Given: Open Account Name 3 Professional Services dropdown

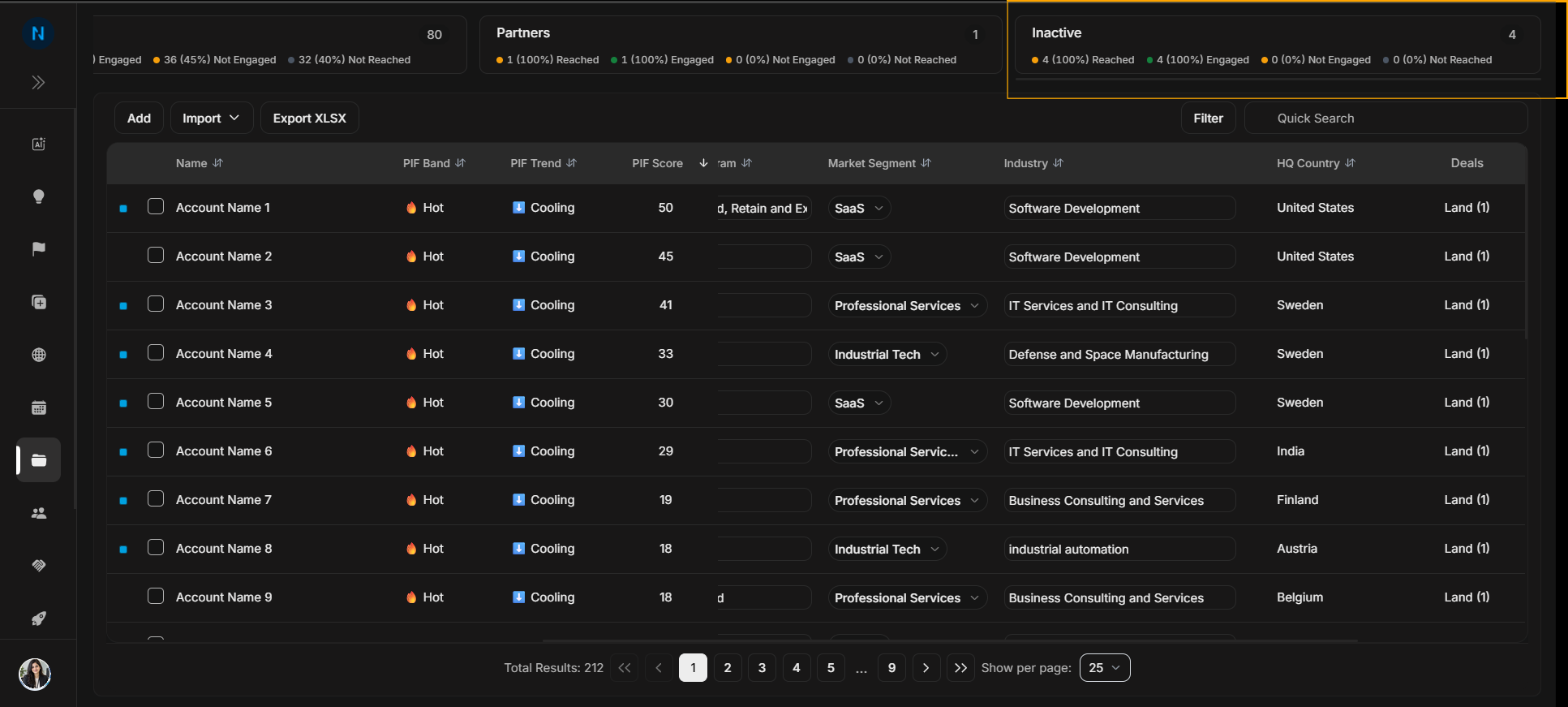Looking at the screenshot, I should tap(907, 305).
